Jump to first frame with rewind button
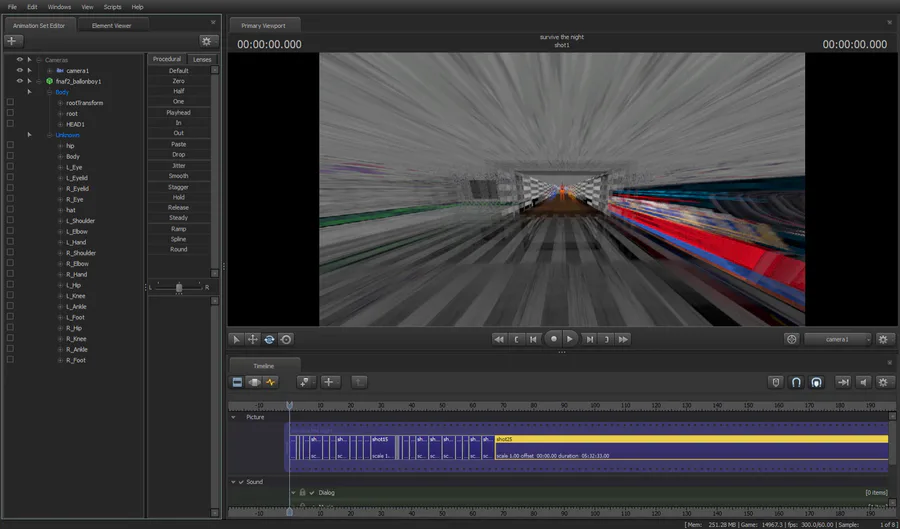 [x=499, y=340]
